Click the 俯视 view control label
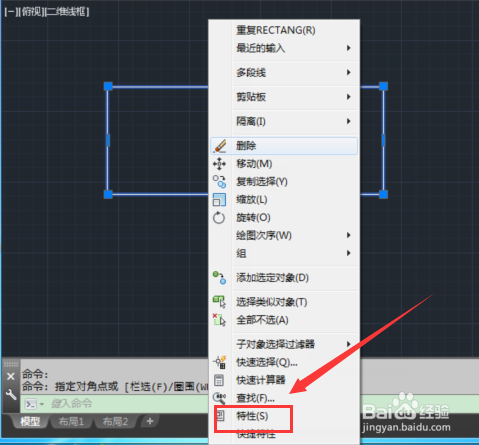The height and width of the screenshot is (445, 479). click(x=31, y=12)
